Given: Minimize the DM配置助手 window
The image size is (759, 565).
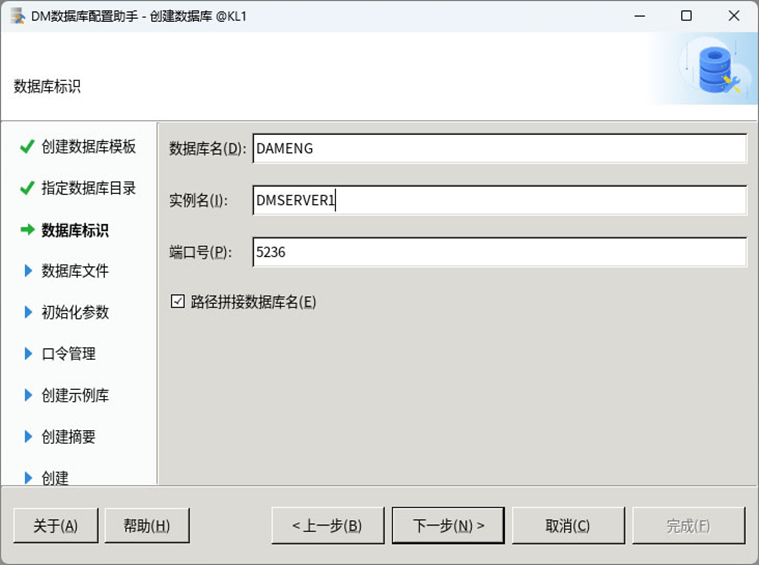Looking at the screenshot, I should 640,16.
